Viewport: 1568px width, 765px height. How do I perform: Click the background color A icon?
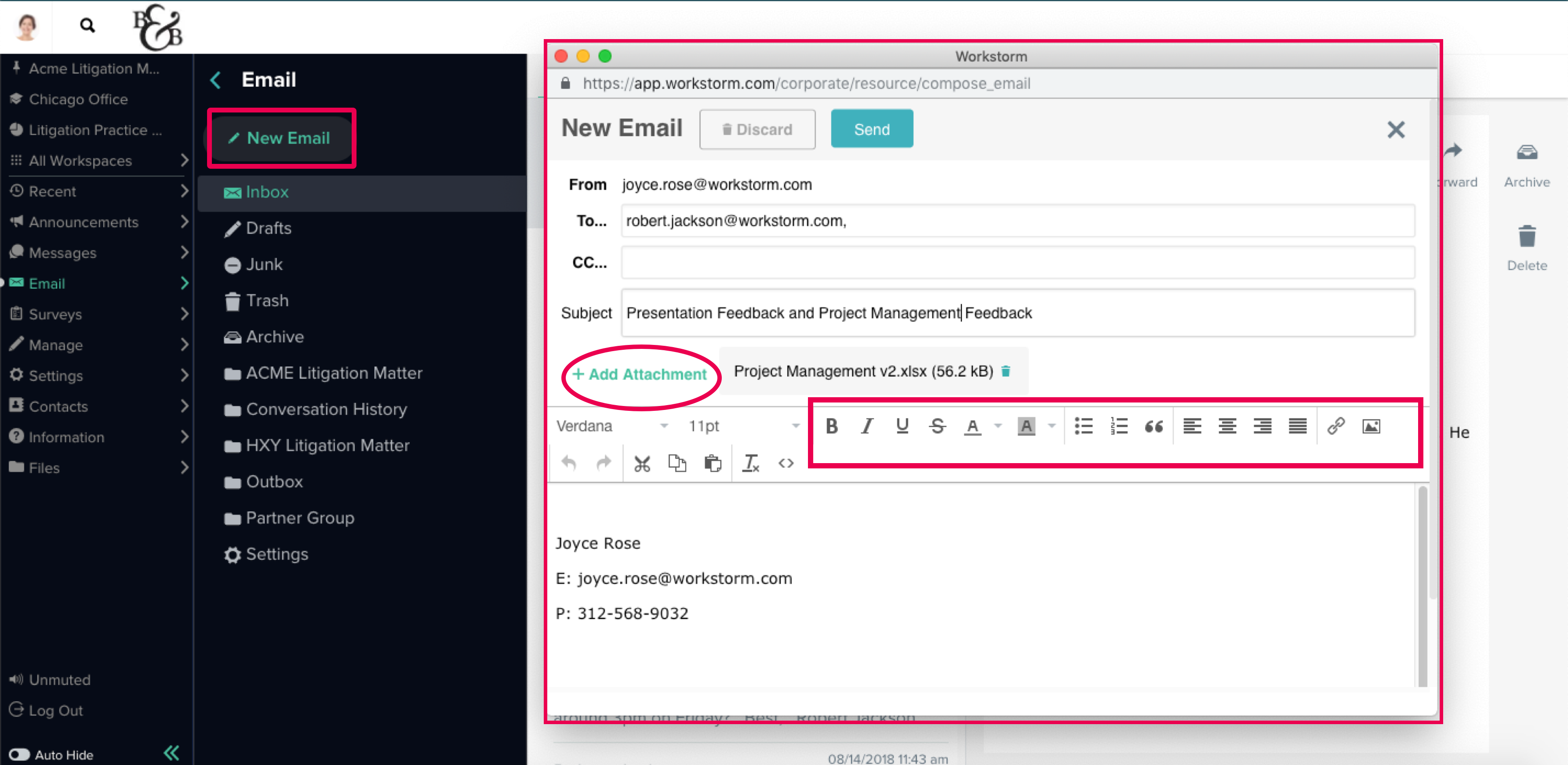(x=1026, y=426)
